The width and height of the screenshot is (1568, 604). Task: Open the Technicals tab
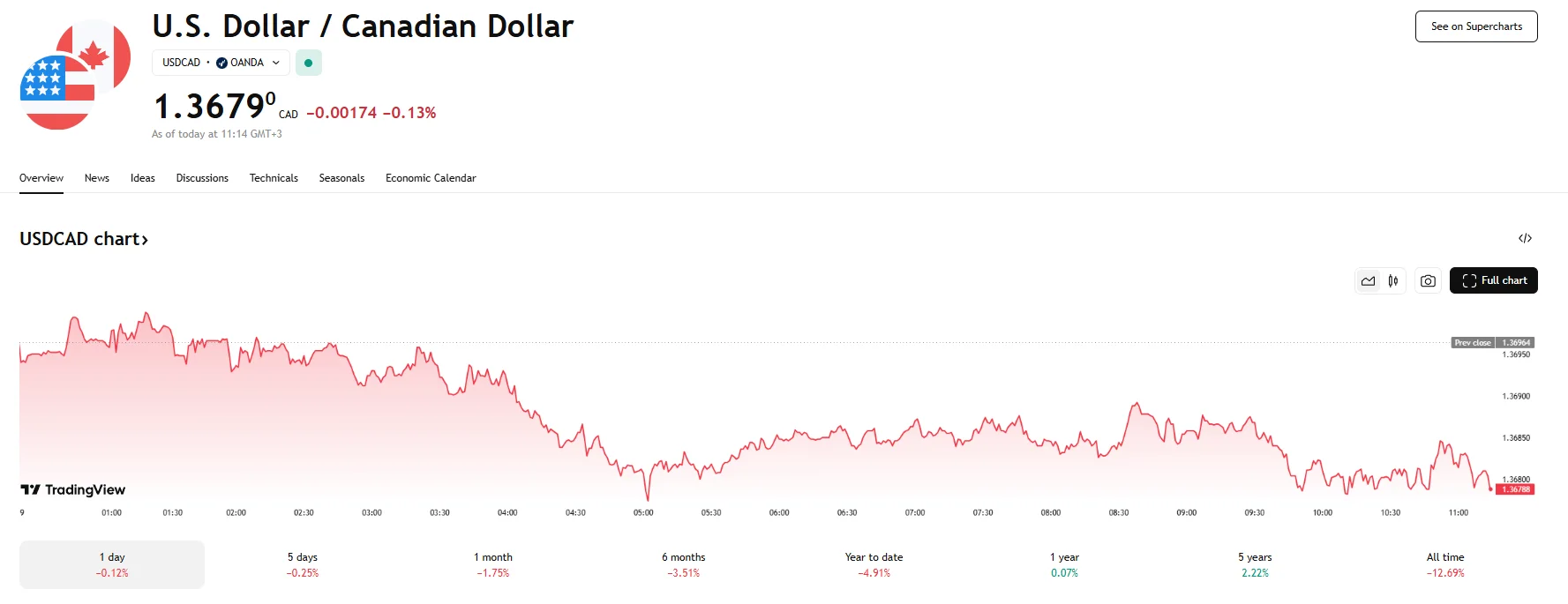[x=274, y=178]
